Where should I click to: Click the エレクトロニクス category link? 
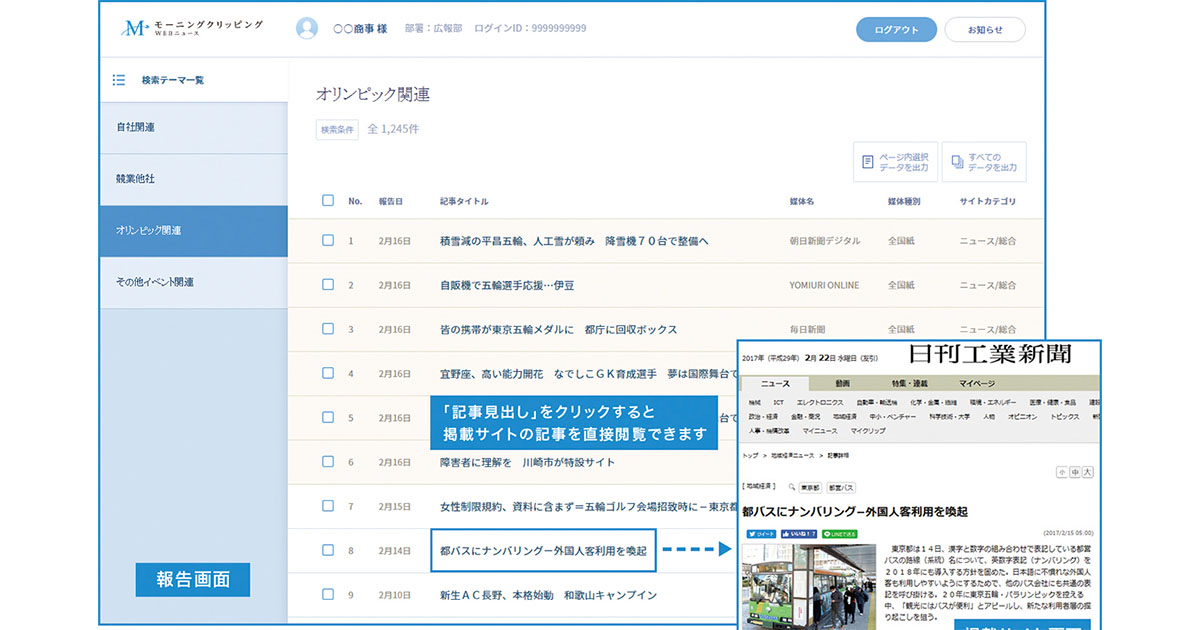point(821,401)
